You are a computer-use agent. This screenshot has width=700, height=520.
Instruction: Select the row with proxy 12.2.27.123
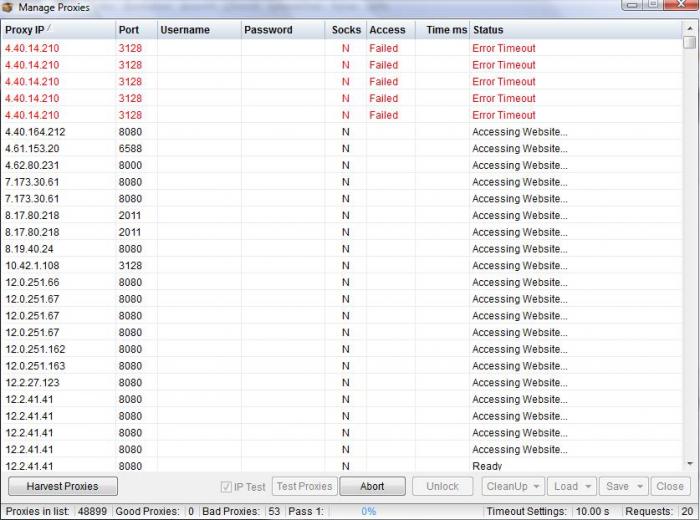pyautogui.click(x=342, y=383)
